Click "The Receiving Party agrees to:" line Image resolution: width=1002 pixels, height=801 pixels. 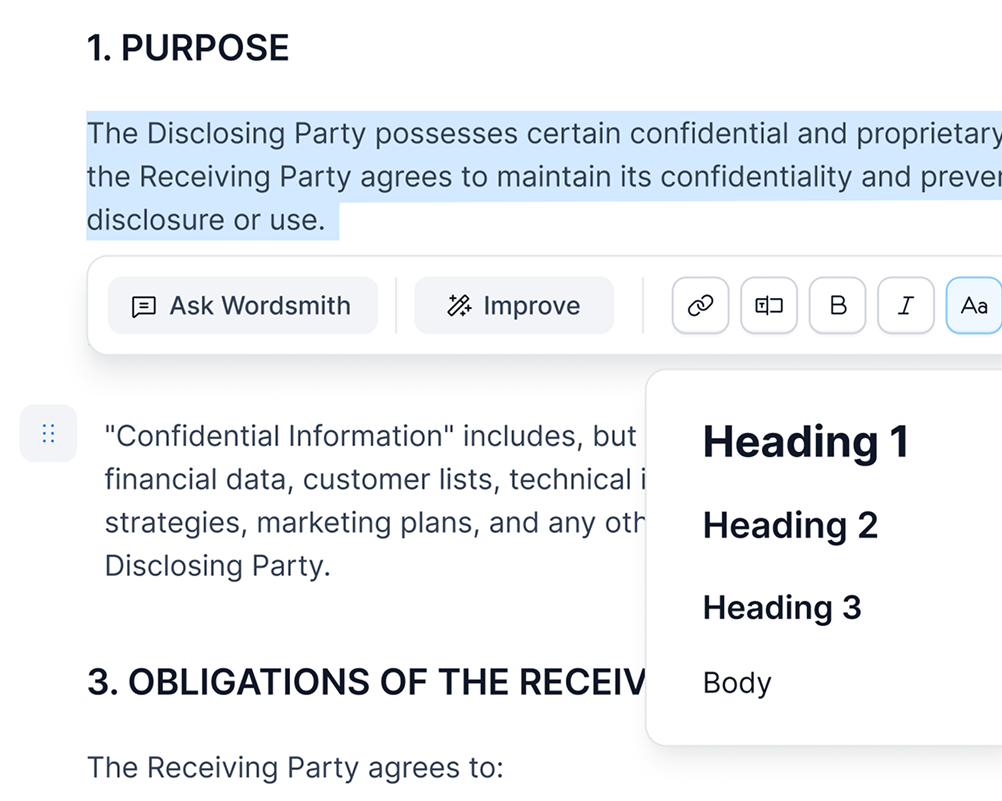point(294,768)
